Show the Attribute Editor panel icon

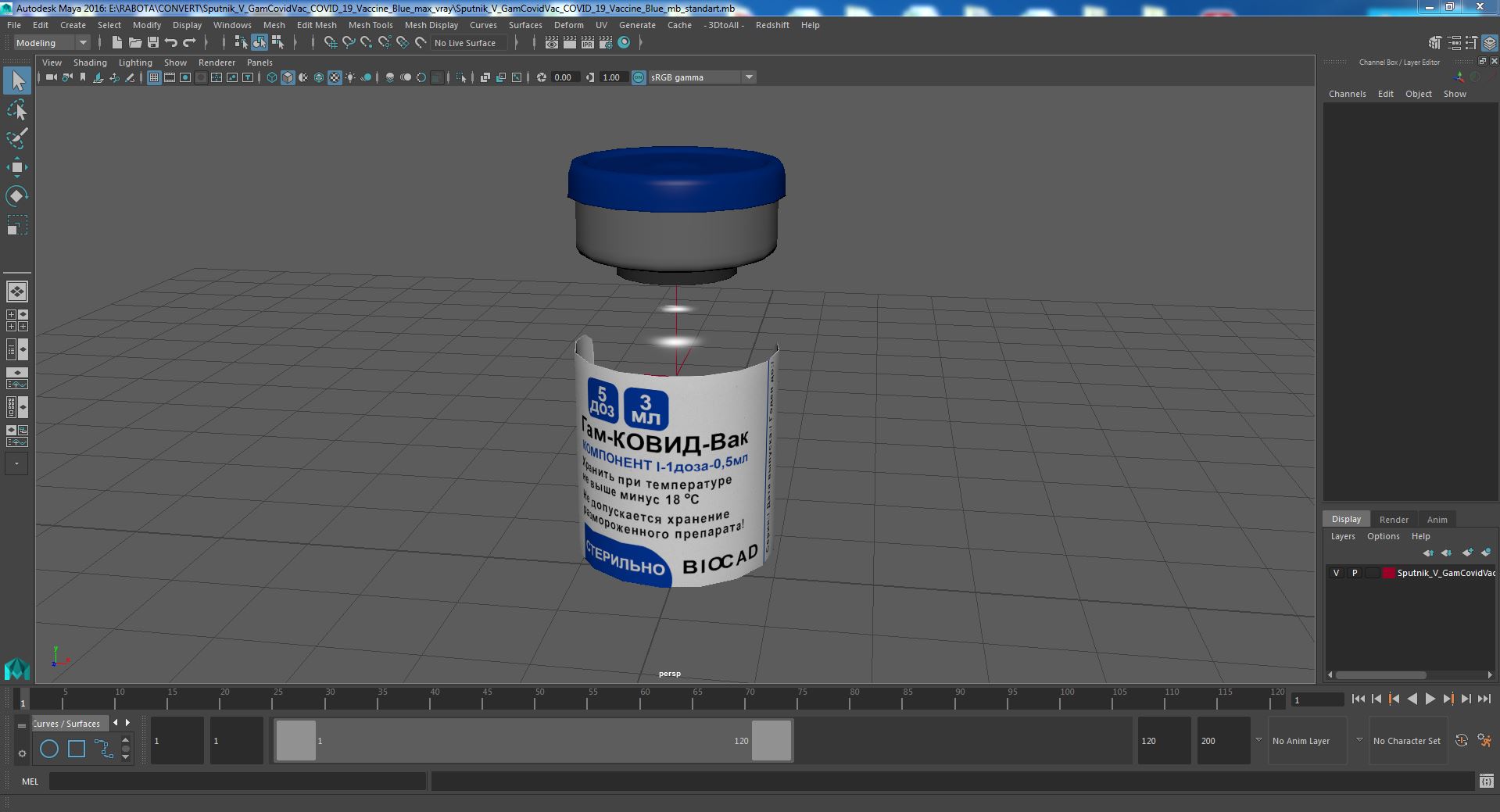point(1453,43)
